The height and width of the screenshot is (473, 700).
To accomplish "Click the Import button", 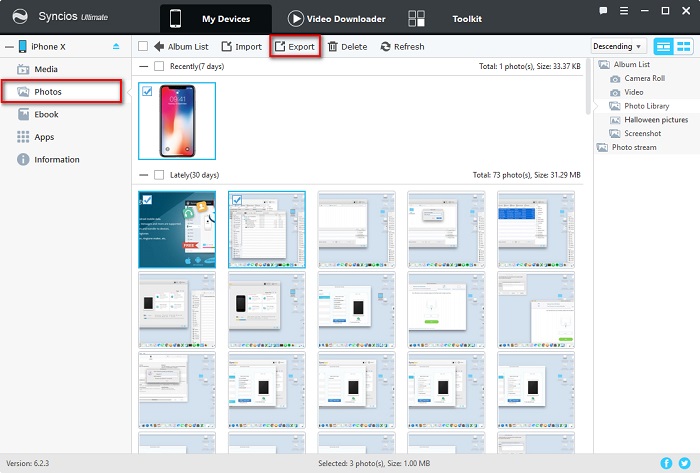I will 242,46.
